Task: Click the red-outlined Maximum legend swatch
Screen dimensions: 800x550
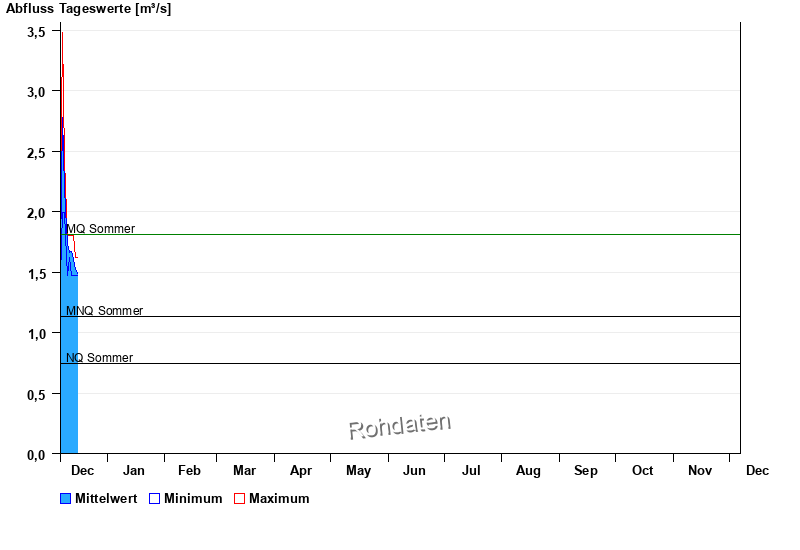Action: point(239,499)
